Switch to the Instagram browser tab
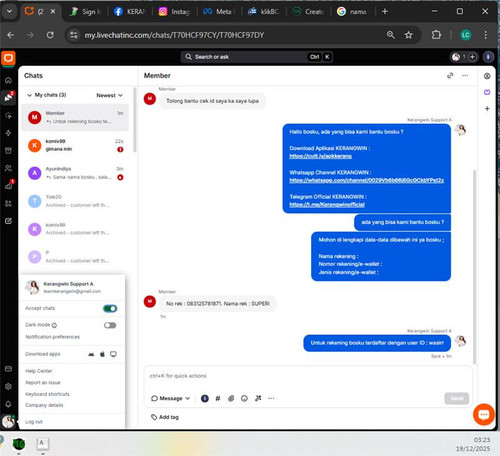 [x=174, y=12]
